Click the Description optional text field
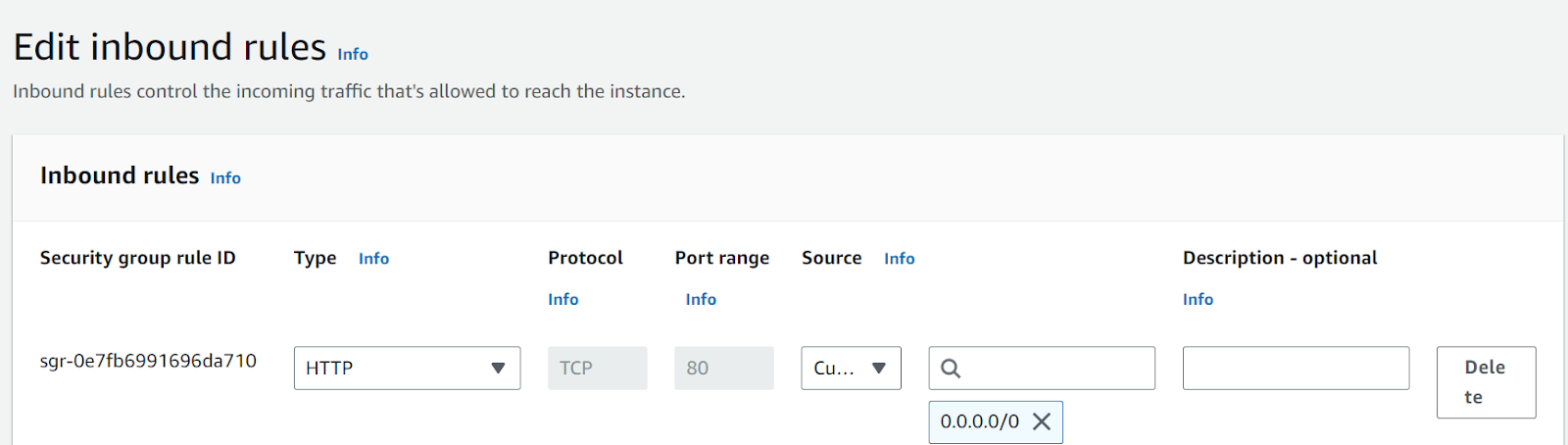1568x445 pixels. pyautogui.click(x=1296, y=368)
